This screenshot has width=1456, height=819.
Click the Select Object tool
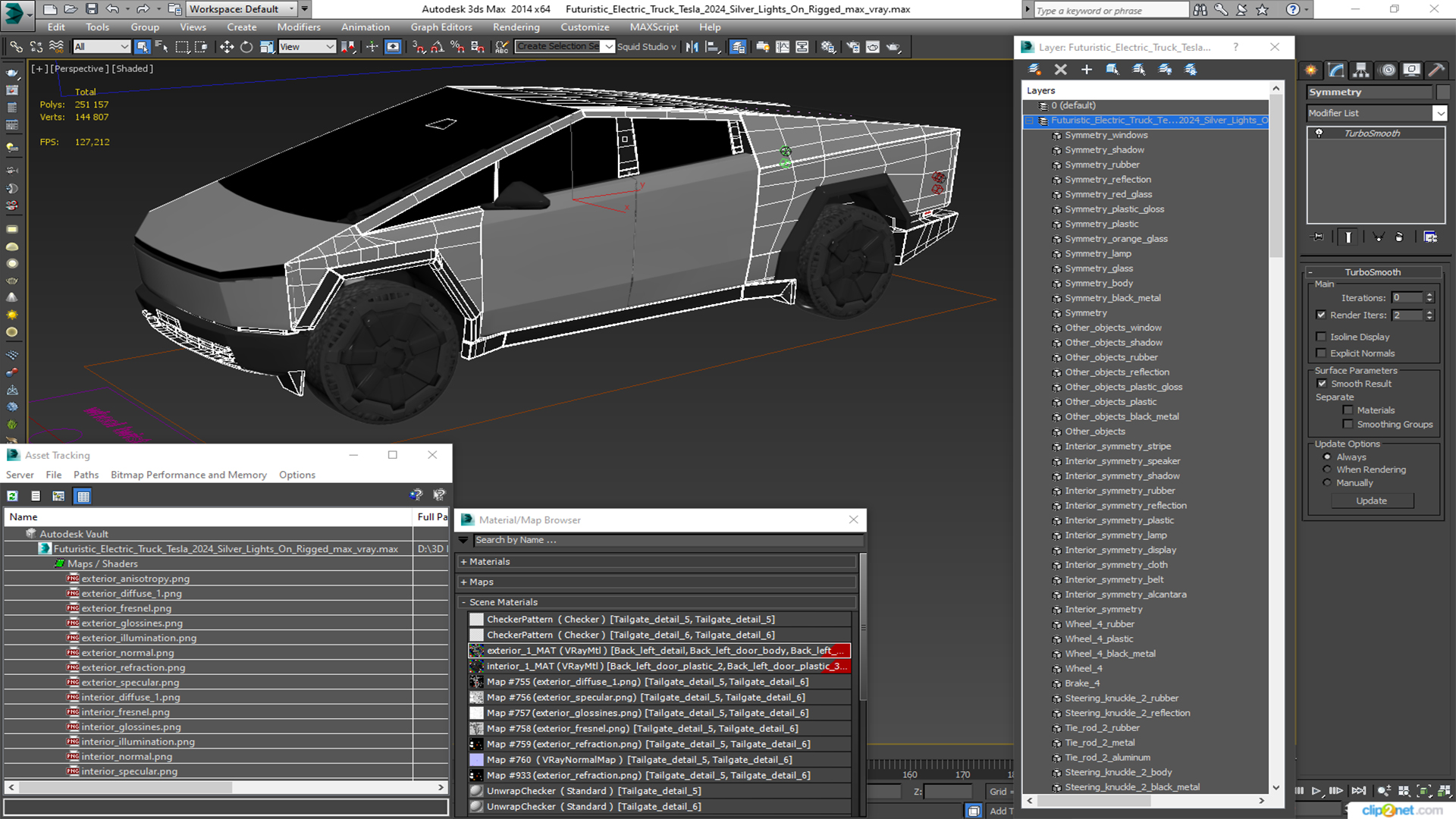point(142,47)
